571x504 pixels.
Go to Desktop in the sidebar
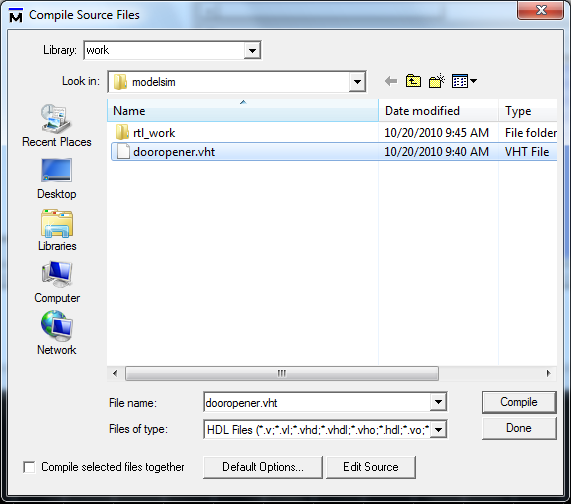56,179
